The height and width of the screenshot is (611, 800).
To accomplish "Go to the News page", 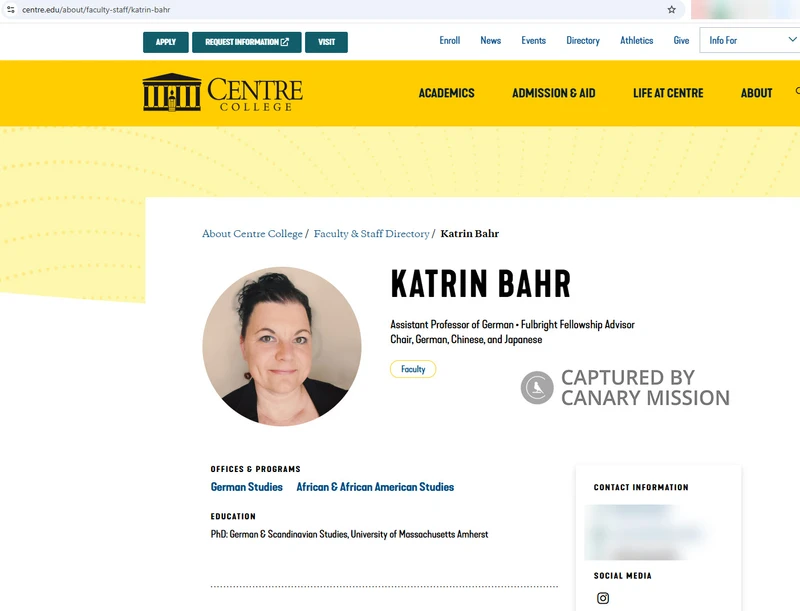I will 490,40.
